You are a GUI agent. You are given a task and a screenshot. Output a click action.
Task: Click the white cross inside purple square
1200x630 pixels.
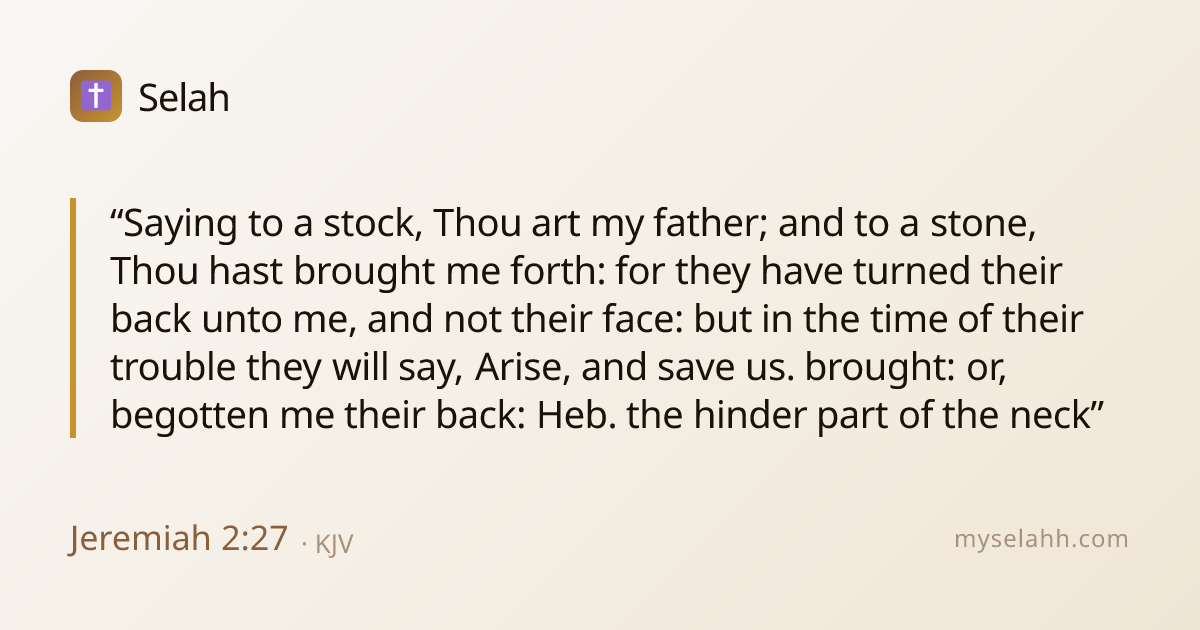[96, 96]
